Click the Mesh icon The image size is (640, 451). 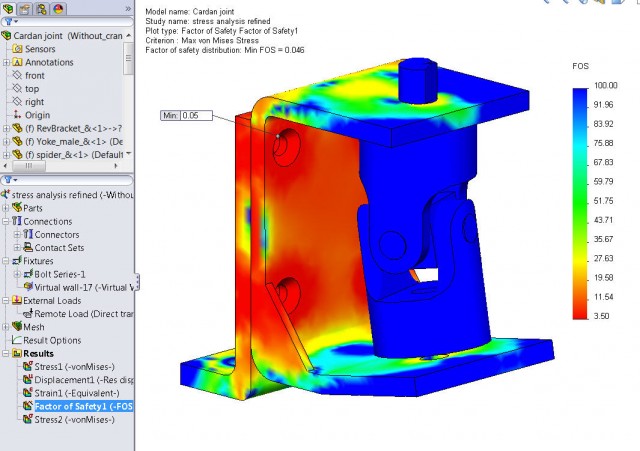click(17, 327)
